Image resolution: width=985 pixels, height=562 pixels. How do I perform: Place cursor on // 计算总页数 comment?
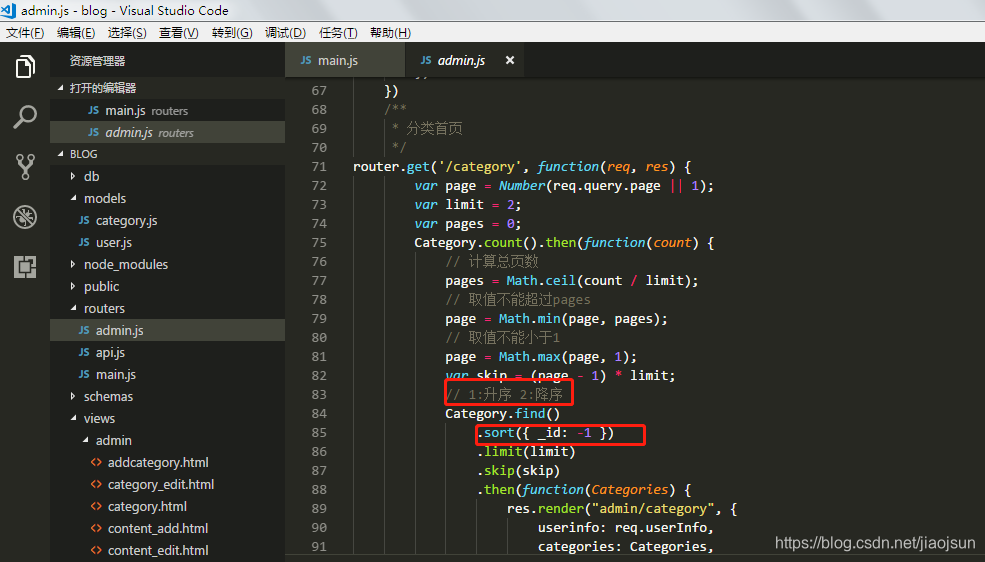point(492,261)
